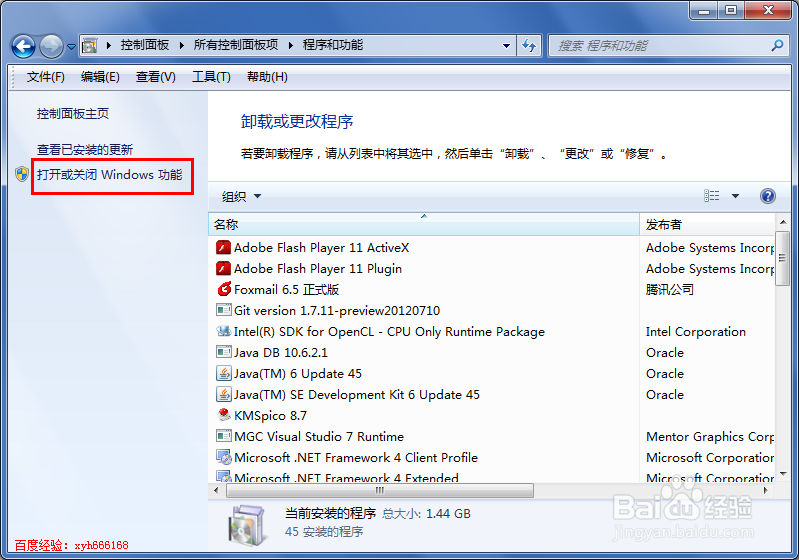Viewport: 799px width, 560px height.
Task: Open the 编辑(E) menu
Action: pos(100,77)
